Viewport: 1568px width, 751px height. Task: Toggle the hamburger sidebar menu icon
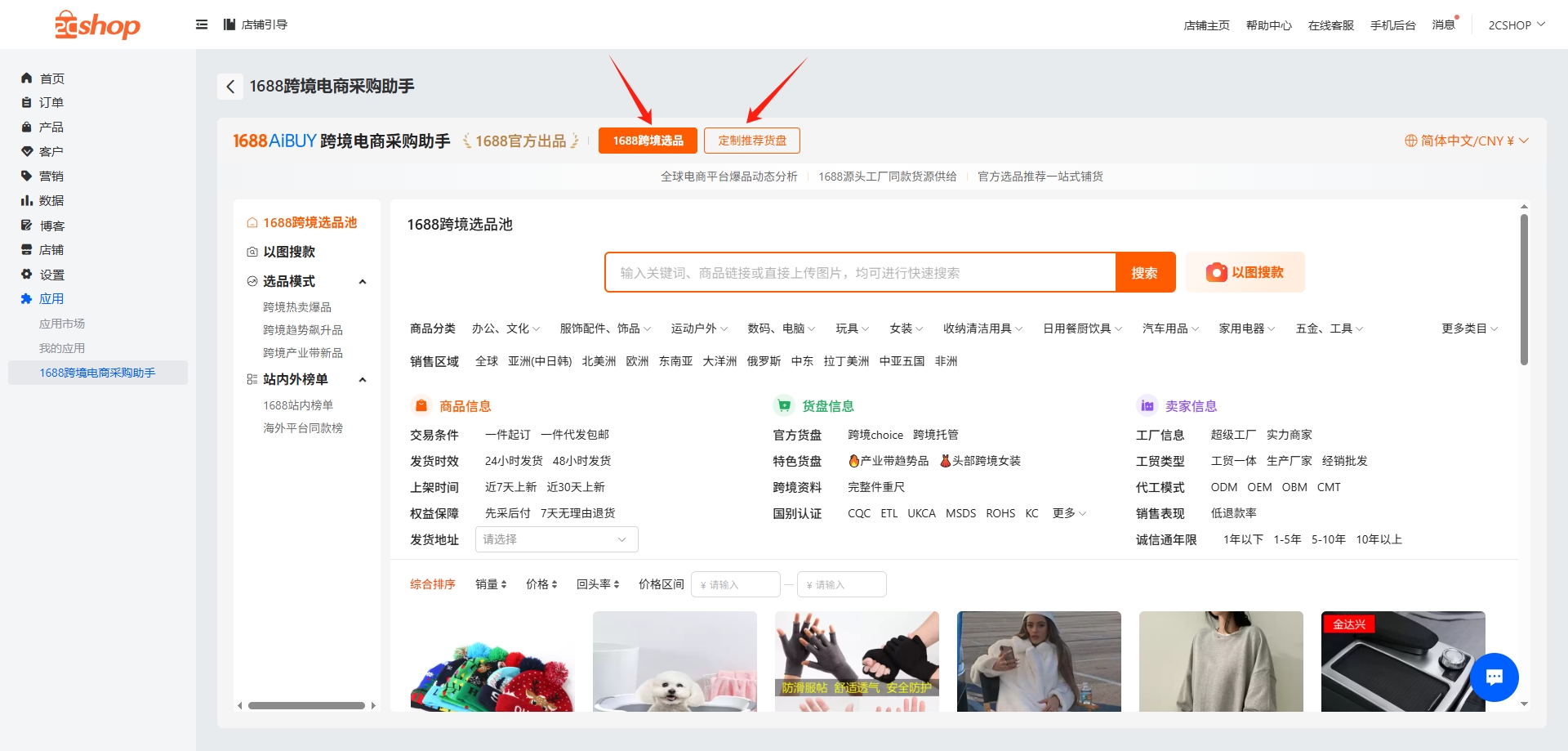pyautogui.click(x=202, y=25)
